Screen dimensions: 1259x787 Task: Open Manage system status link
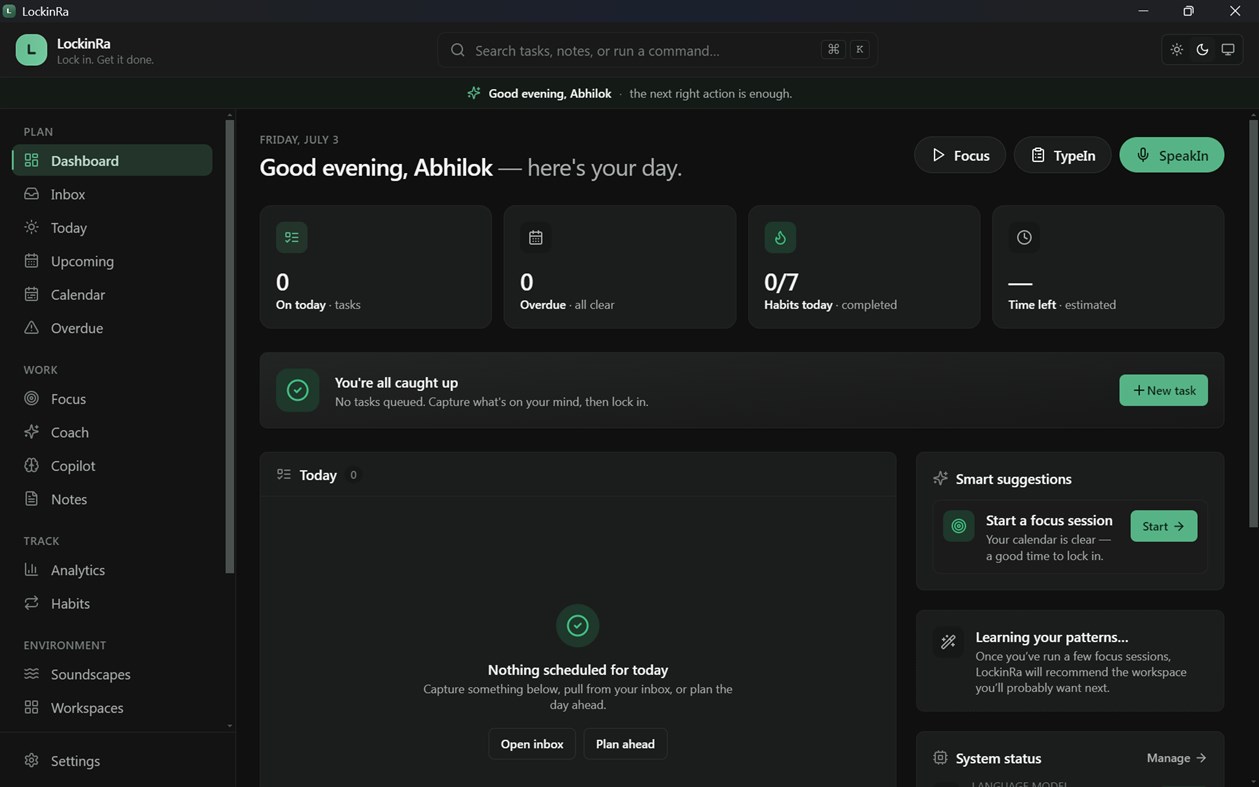[1177, 758]
